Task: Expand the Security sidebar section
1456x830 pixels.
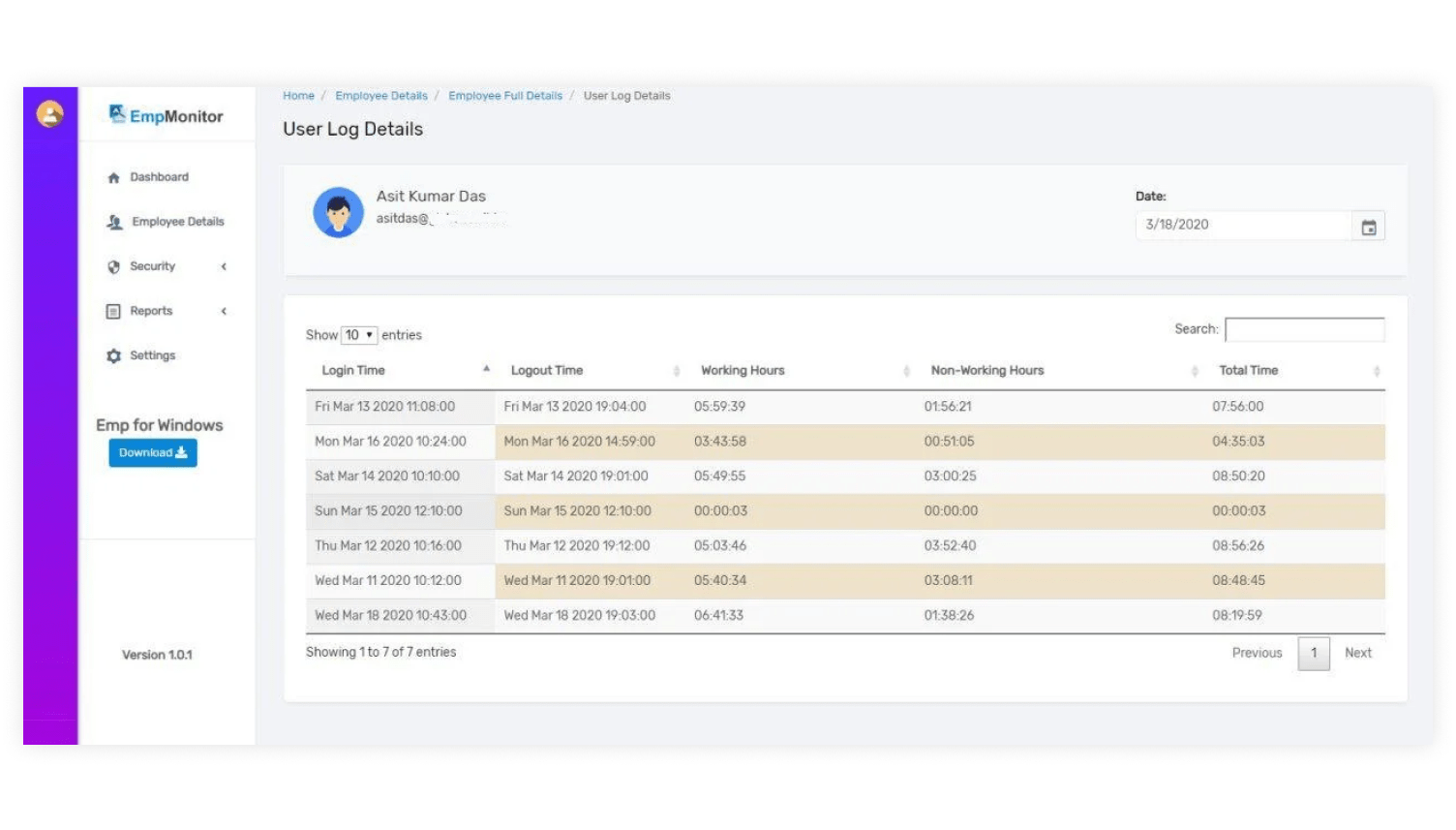Action: click(224, 266)
